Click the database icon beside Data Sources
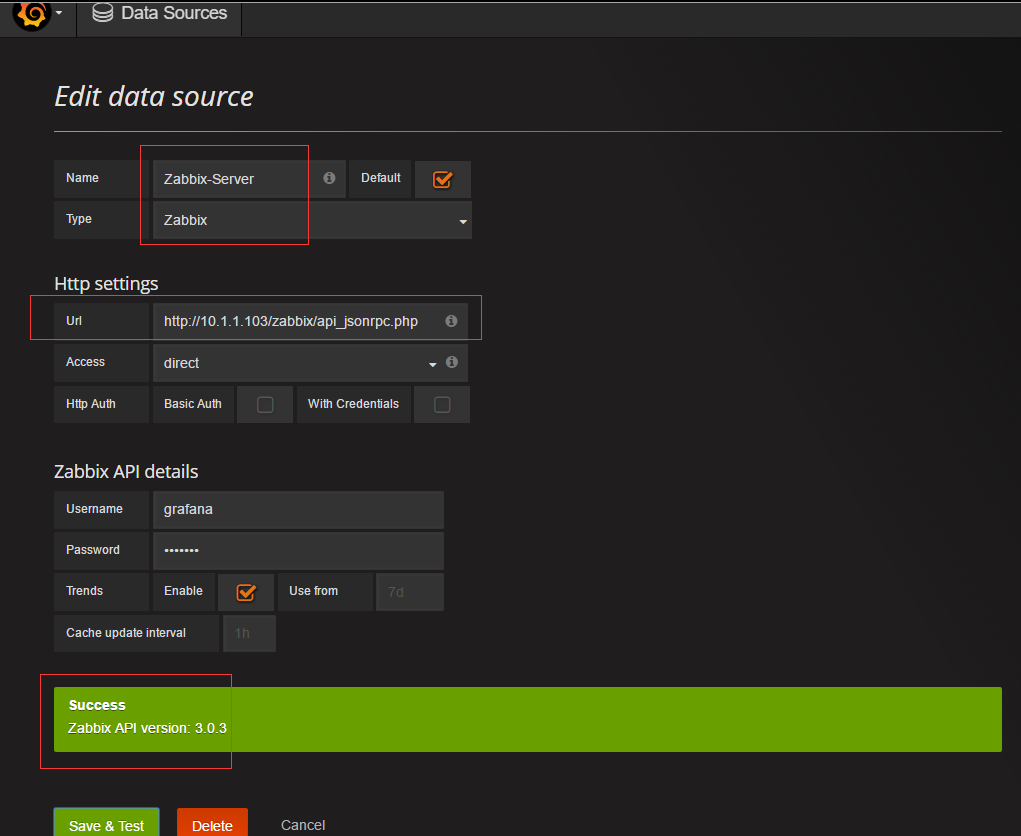 (102, 13)
